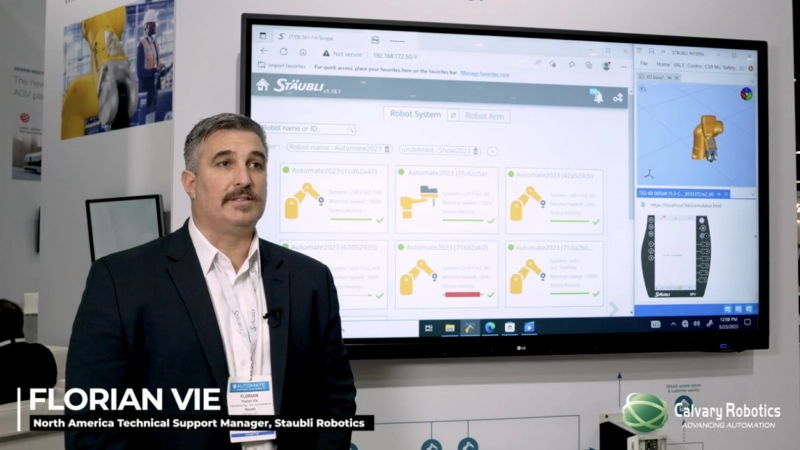
Task: Add page to favorites star-plus icon
Action: (x=553, y=64)
